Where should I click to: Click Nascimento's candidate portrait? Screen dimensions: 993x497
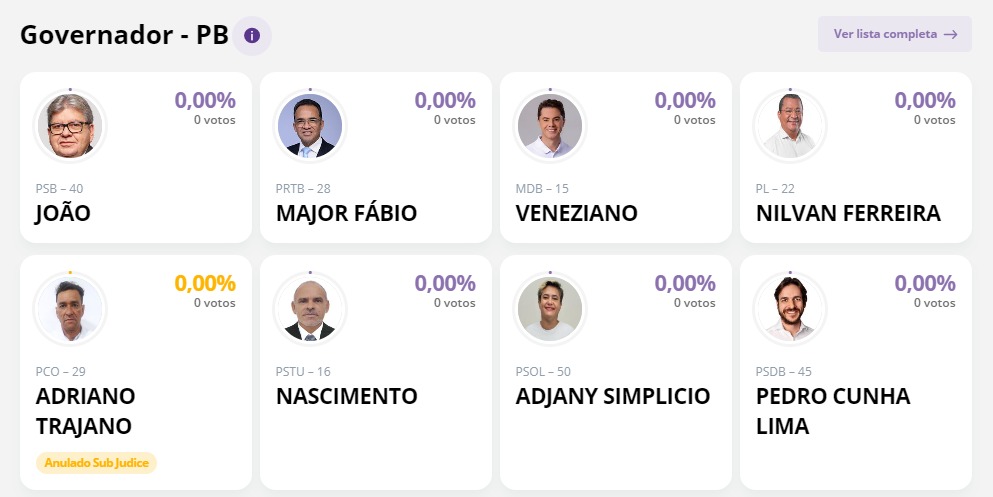[310, 308]
